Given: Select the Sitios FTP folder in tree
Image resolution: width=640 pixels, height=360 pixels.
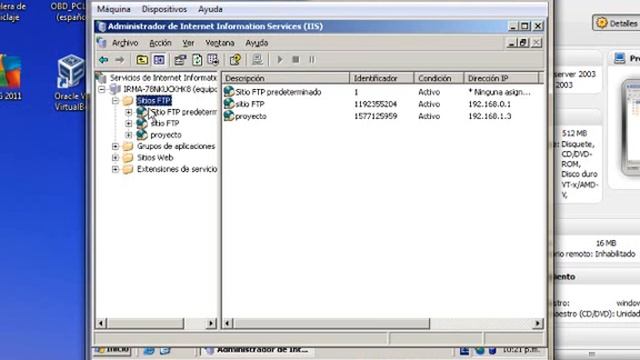Looking at the screenshot, I should point(154,100).
